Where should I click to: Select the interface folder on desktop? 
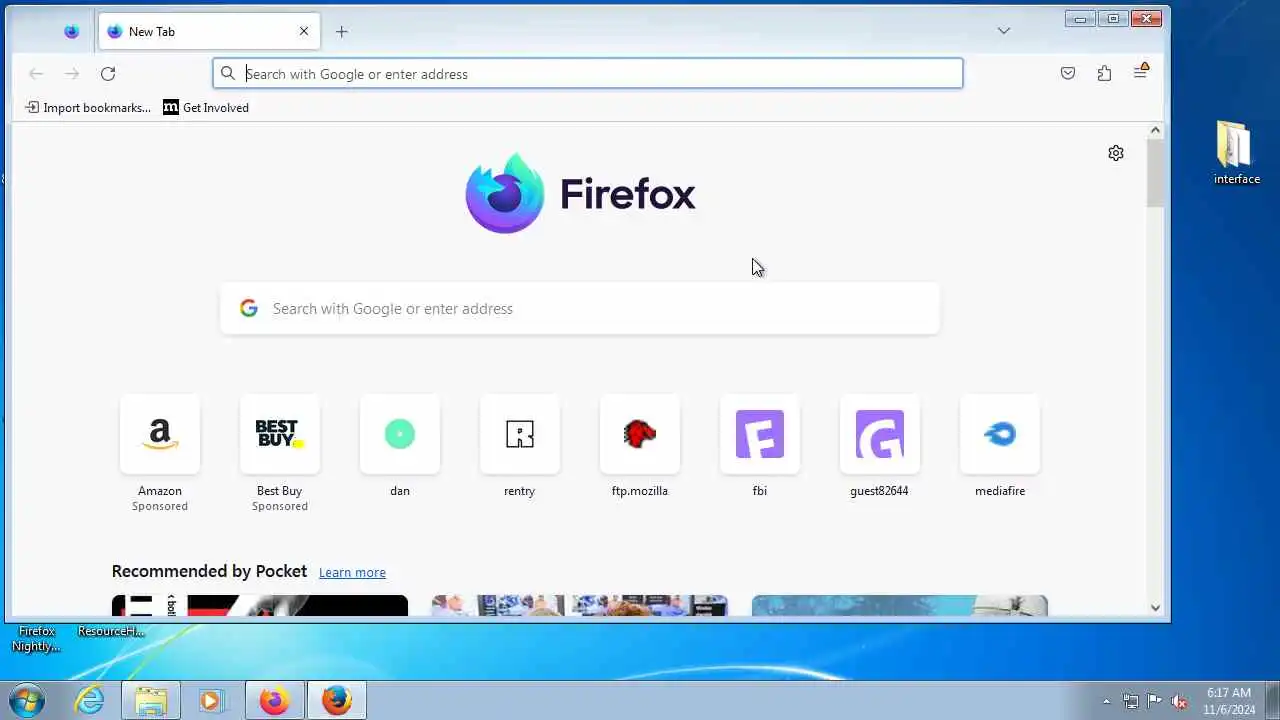(x=1236, y=152)
